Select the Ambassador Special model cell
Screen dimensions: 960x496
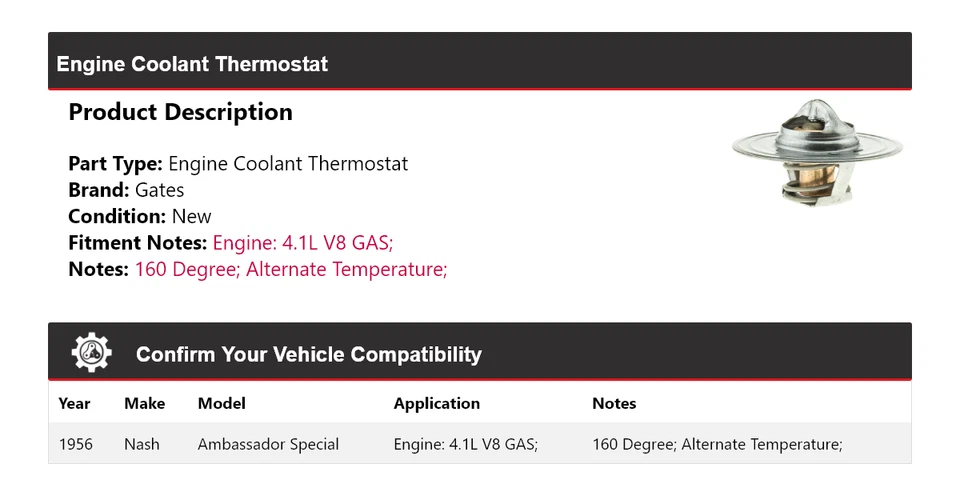268,444
